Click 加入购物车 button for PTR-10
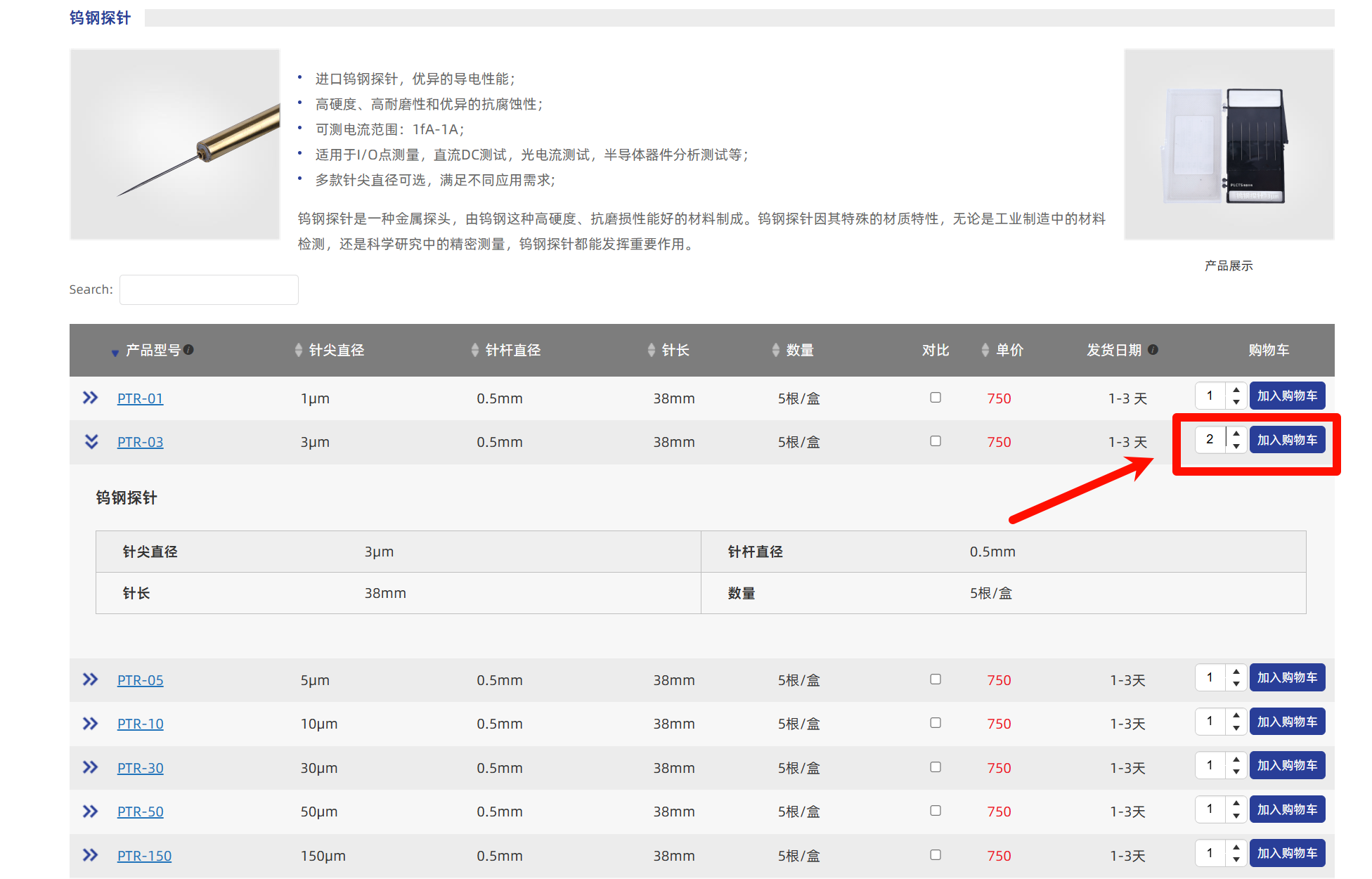Viewport: 1372px width, 879px height. click(x=1287, y=722)
